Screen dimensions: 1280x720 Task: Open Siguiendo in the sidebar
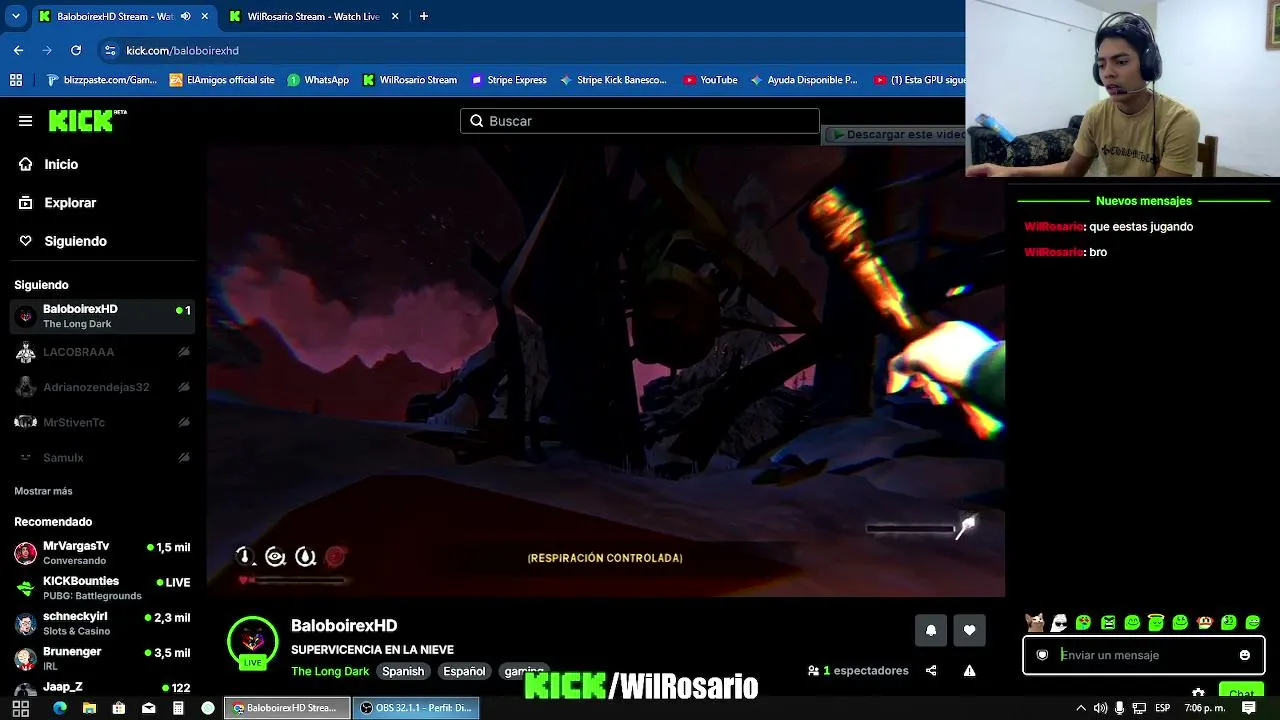[x=75, y=241]
